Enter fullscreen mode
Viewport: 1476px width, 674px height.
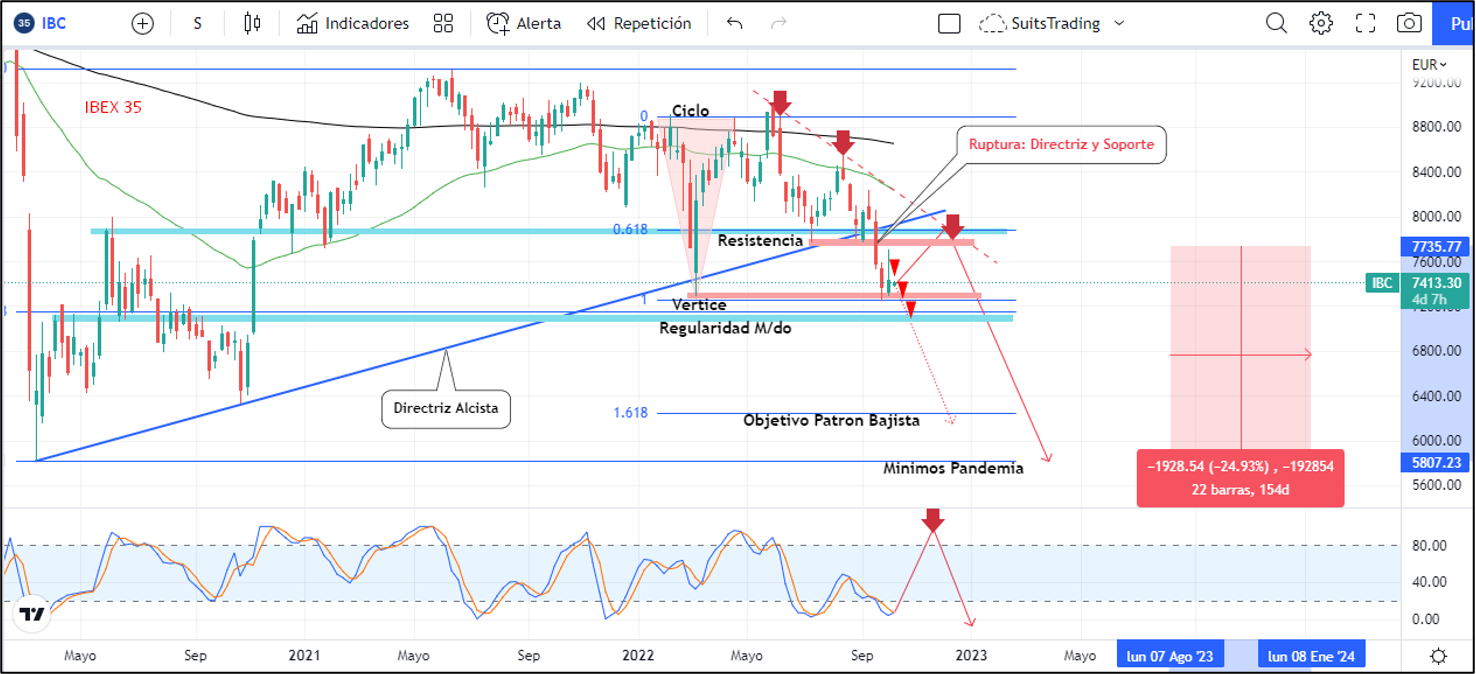coord(1365,23)
